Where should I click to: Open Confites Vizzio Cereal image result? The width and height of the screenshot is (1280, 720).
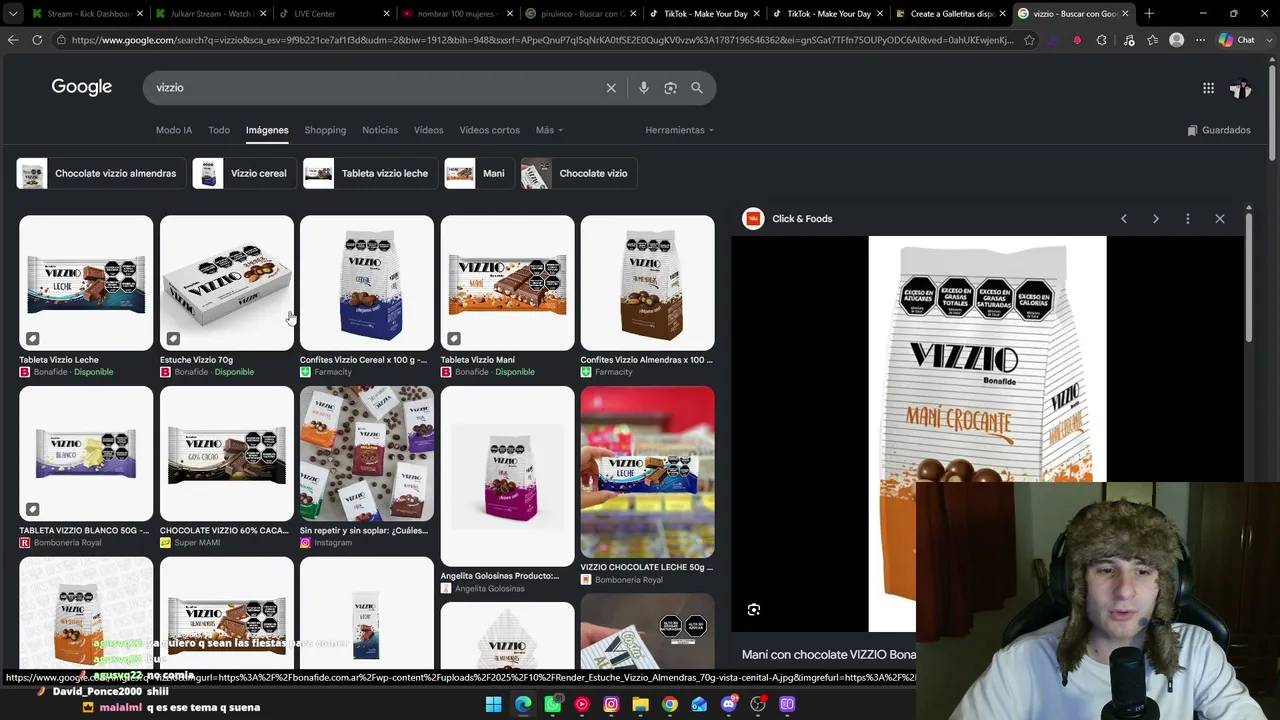coord(367,283)
